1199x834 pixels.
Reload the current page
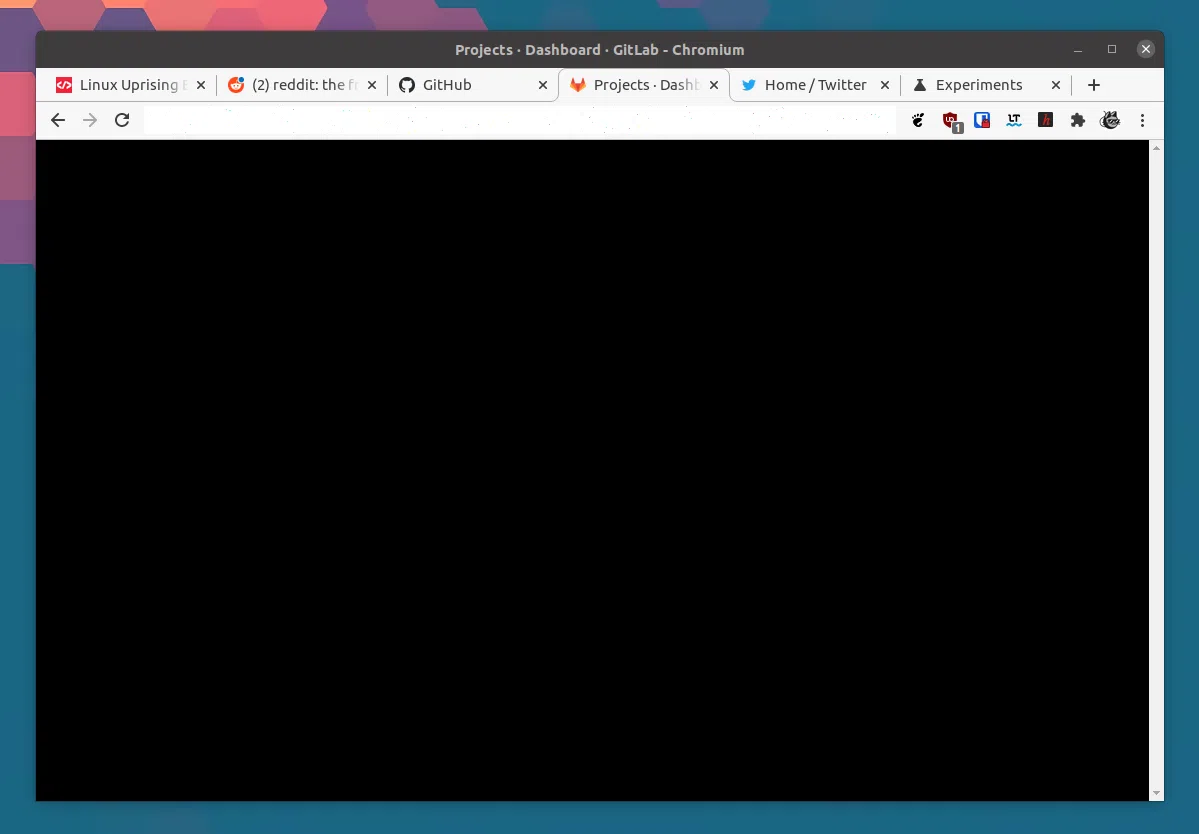pos(122,120)
